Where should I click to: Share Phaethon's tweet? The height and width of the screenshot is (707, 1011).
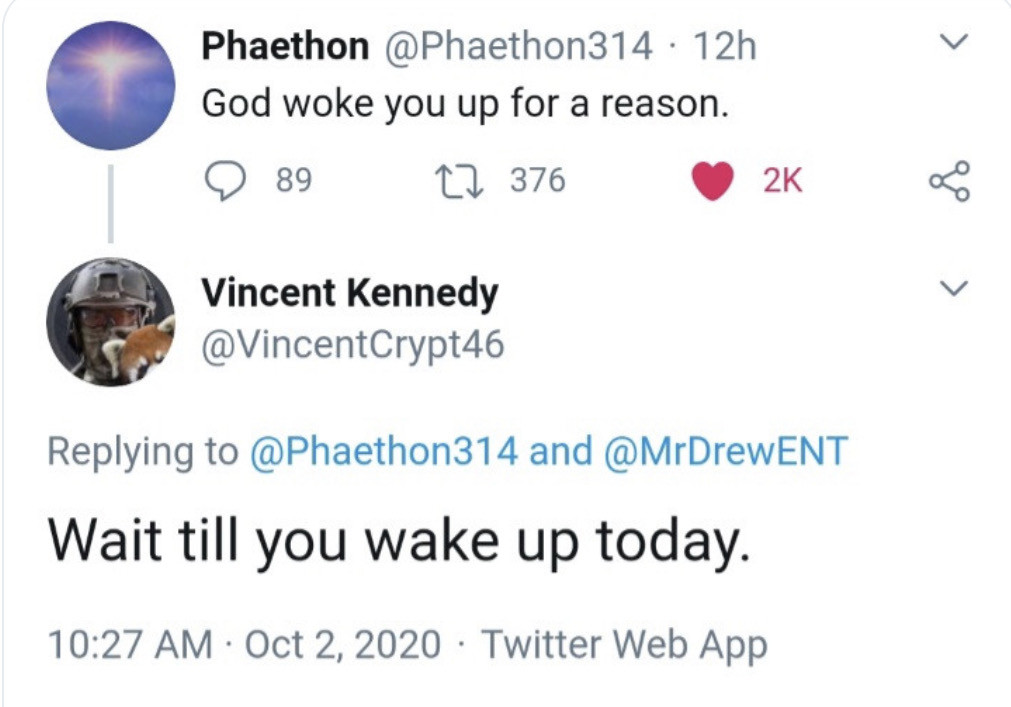(x=949, y=182)
